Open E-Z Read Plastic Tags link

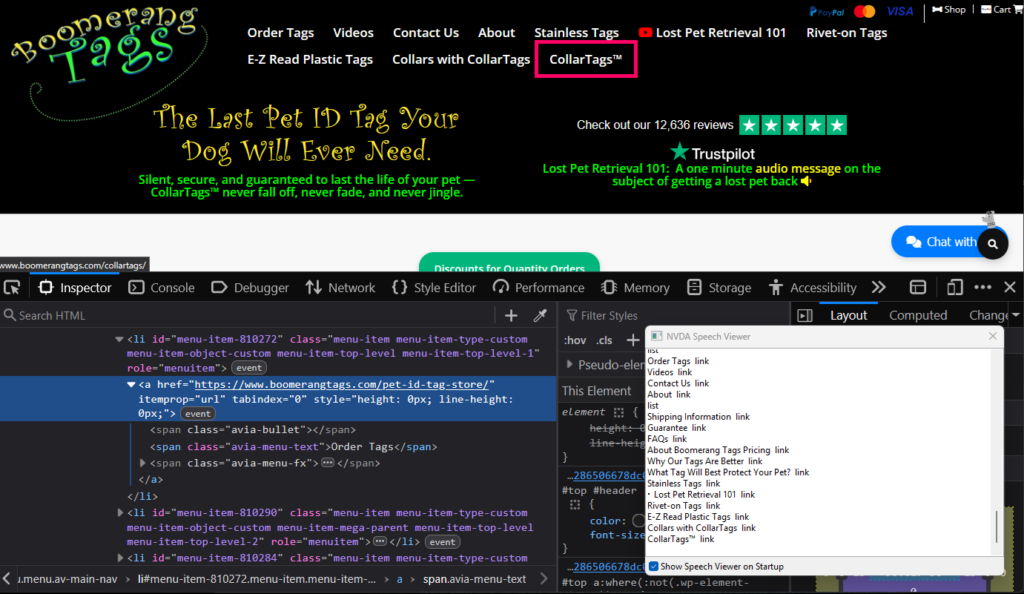coord(310,59)
